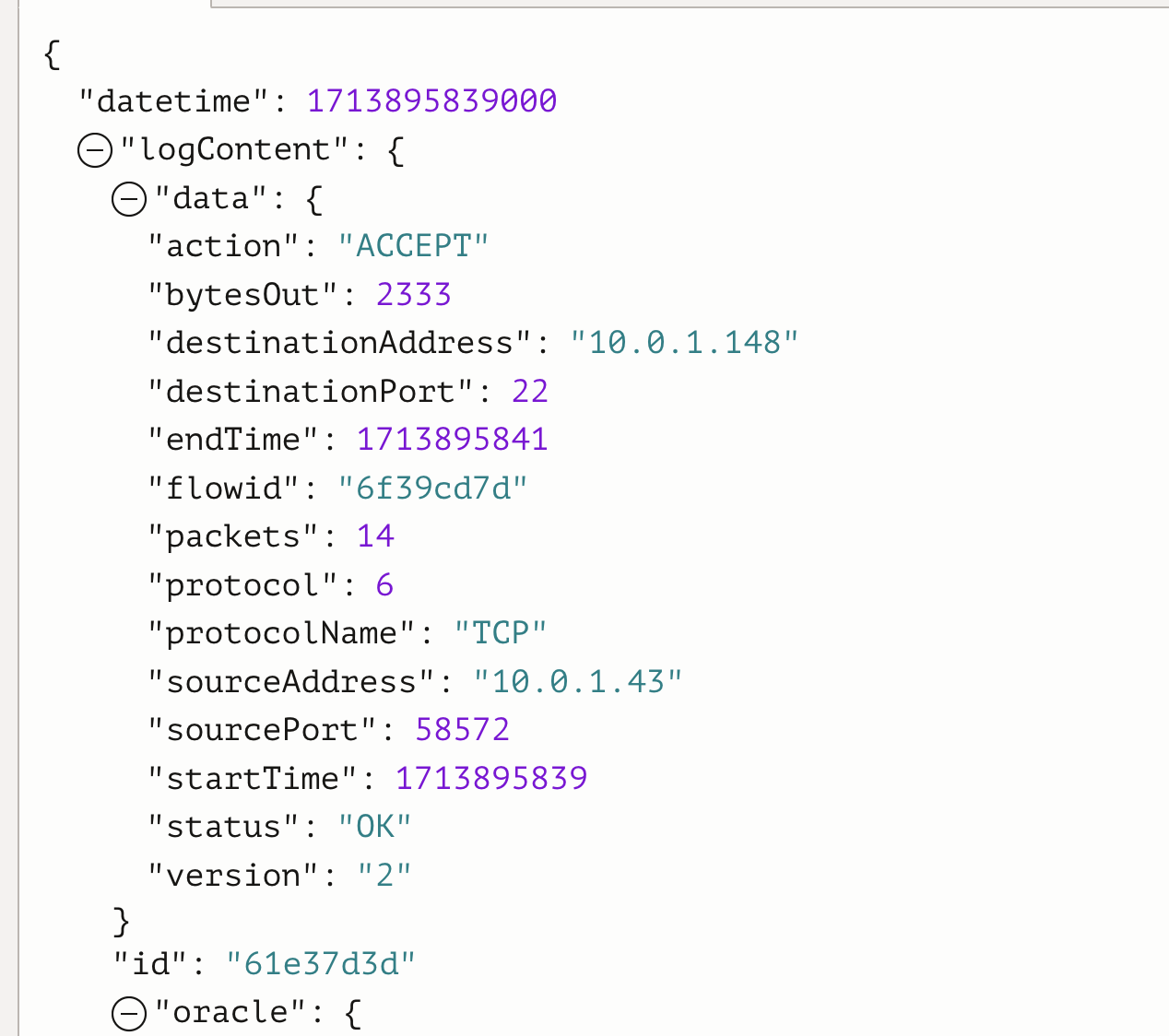1169x1036 pixels.
Task: Select the bytesOut value 2333
Action: (414, 295)
